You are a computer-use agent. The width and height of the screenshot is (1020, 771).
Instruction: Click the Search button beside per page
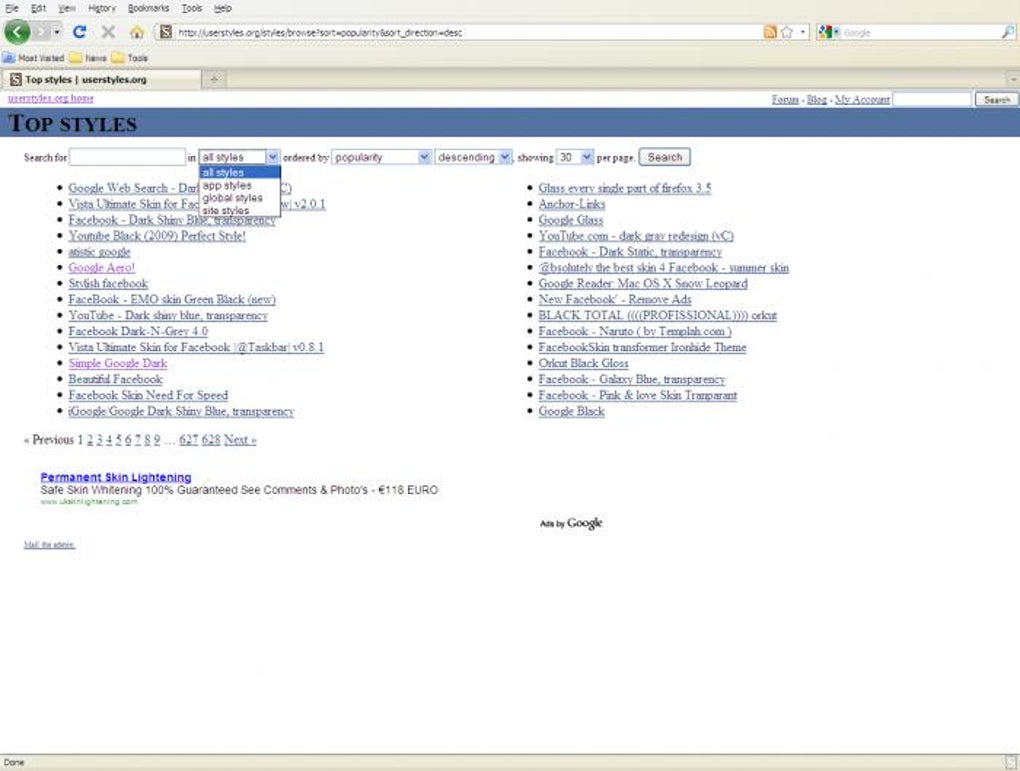pyautogui.click(x=665, y=157)
